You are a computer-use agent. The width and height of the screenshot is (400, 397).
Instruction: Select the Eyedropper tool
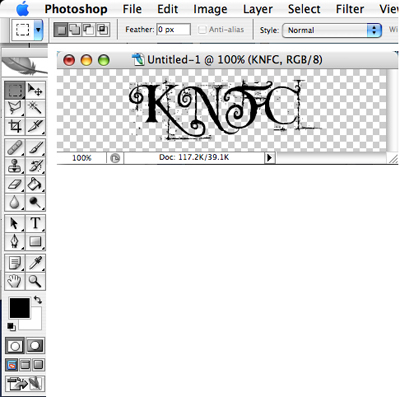click(35, 263)
